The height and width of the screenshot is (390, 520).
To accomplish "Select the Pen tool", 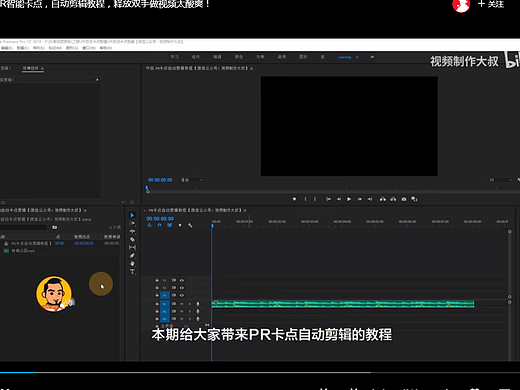I will click(132, 256).
